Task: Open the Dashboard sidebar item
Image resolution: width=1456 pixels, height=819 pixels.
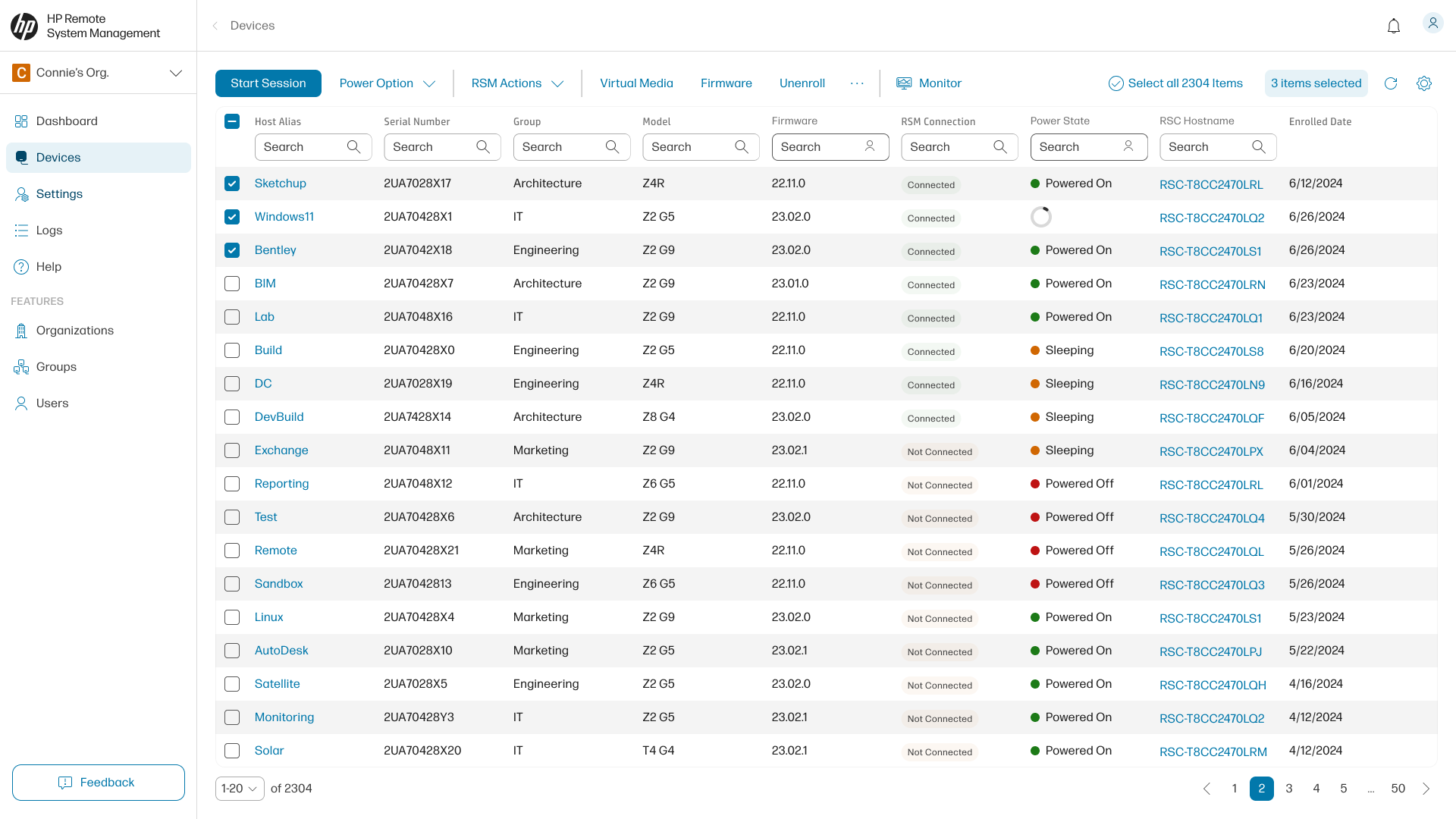Action: coord(67,121)
